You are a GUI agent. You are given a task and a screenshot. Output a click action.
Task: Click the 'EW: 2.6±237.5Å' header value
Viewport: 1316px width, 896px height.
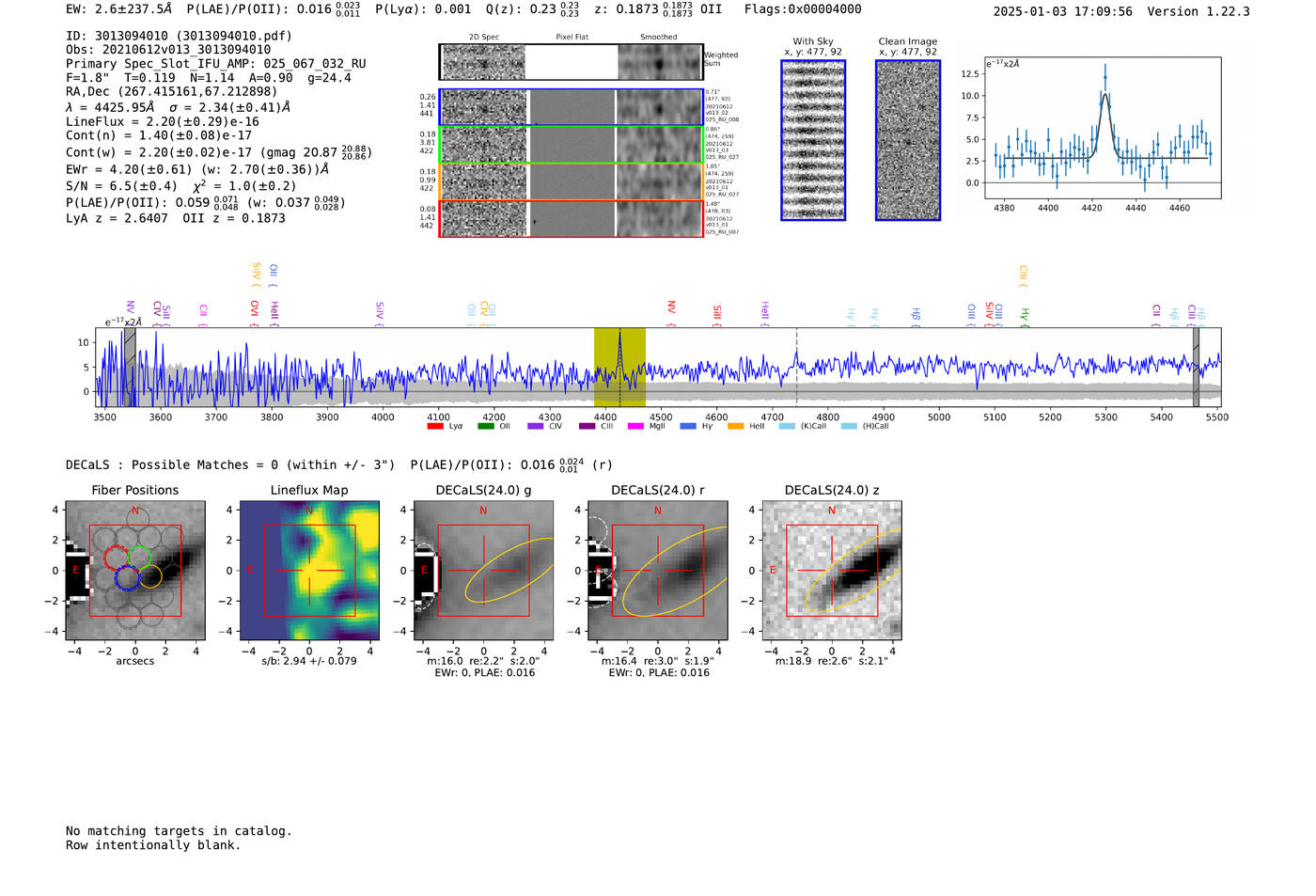click(119, 9)
